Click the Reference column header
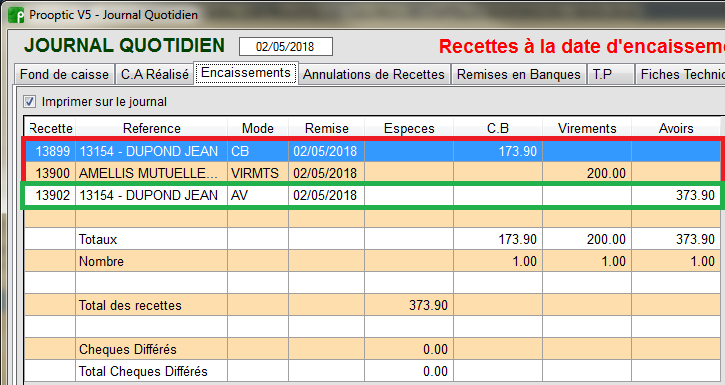The image size is (725, 385). (x=152, y=128)
